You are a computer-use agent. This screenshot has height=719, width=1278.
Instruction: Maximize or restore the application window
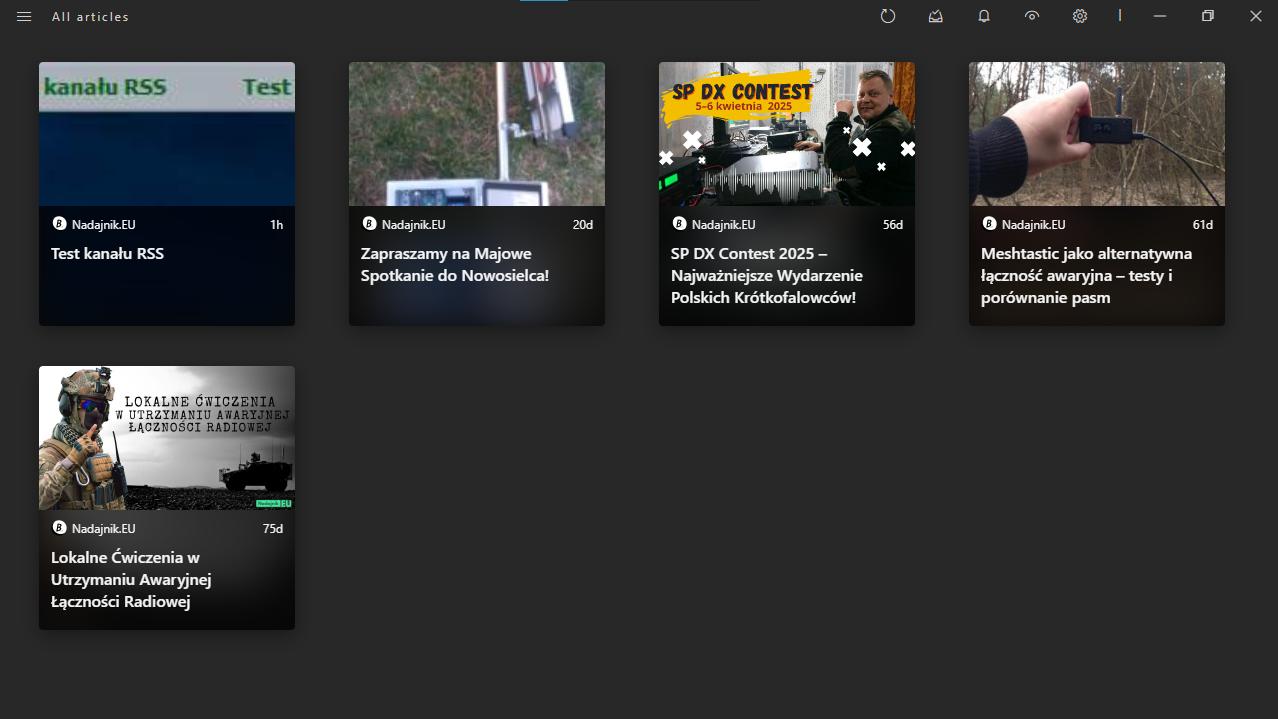(1208, 16)
